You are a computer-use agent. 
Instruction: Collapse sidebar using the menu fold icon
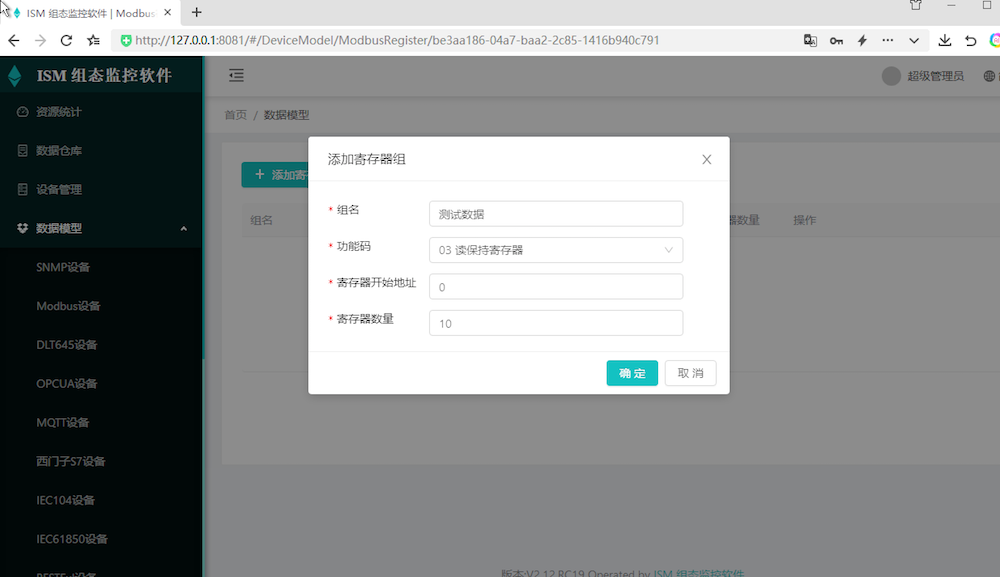(236, 76)
